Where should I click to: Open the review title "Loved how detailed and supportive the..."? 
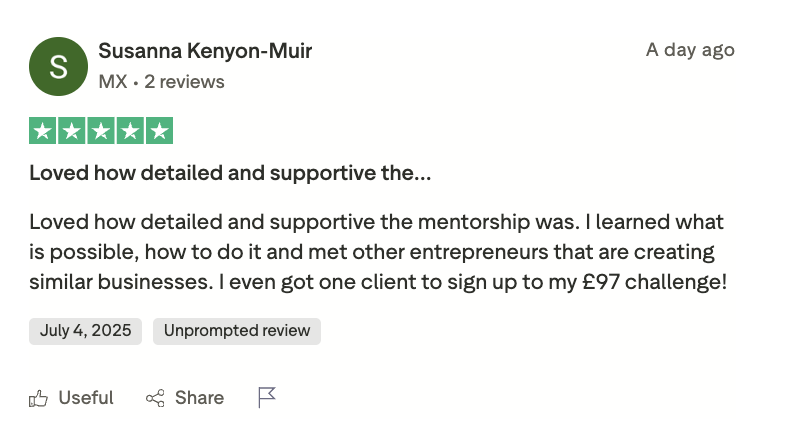click(230, 173)
